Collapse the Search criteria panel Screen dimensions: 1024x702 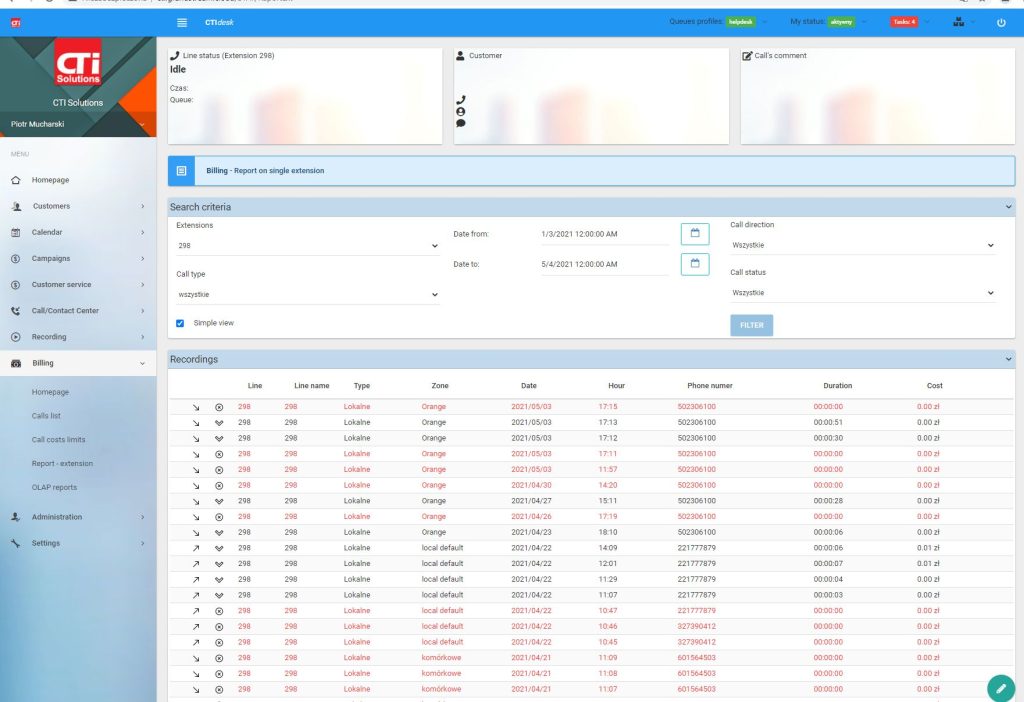tap(1008, 207)
